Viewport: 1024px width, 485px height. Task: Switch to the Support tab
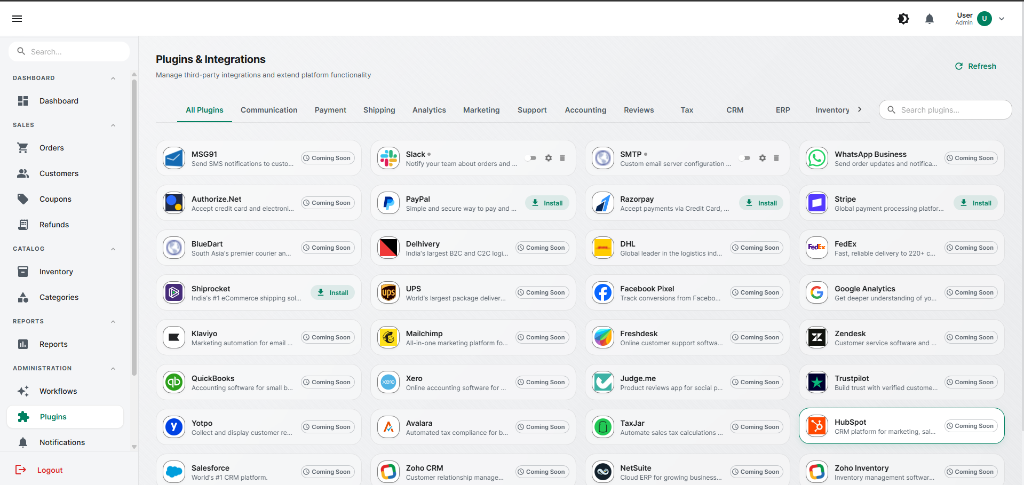(532, 110)
